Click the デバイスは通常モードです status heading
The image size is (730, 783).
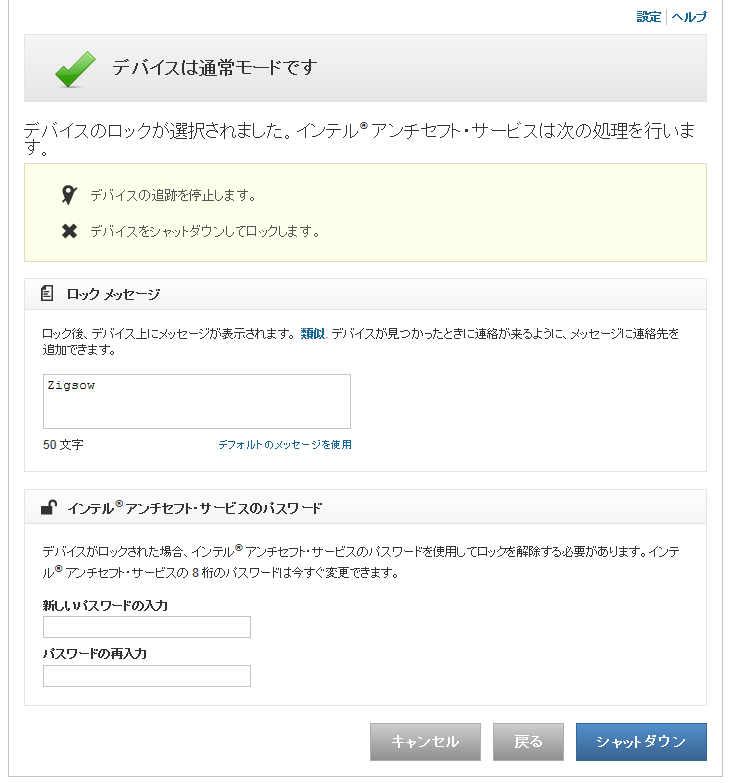[214, 68]
